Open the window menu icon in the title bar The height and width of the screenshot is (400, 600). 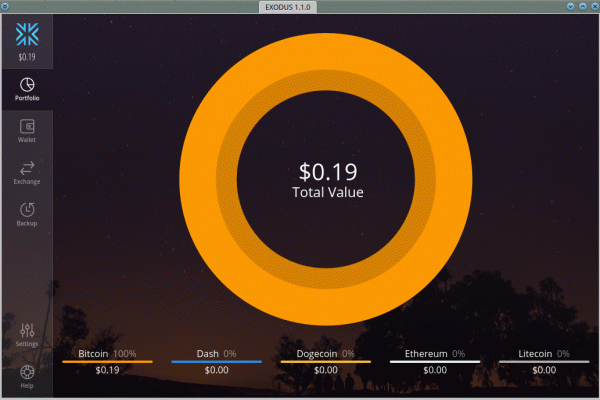(x=5, y=7)
